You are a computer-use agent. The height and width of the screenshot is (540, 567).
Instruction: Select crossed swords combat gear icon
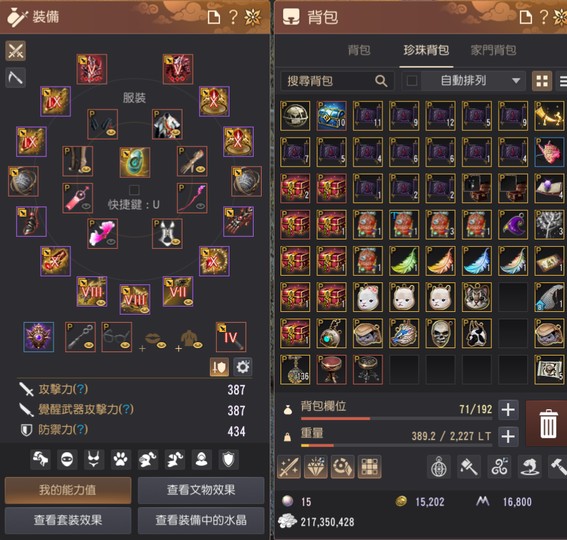16,50
